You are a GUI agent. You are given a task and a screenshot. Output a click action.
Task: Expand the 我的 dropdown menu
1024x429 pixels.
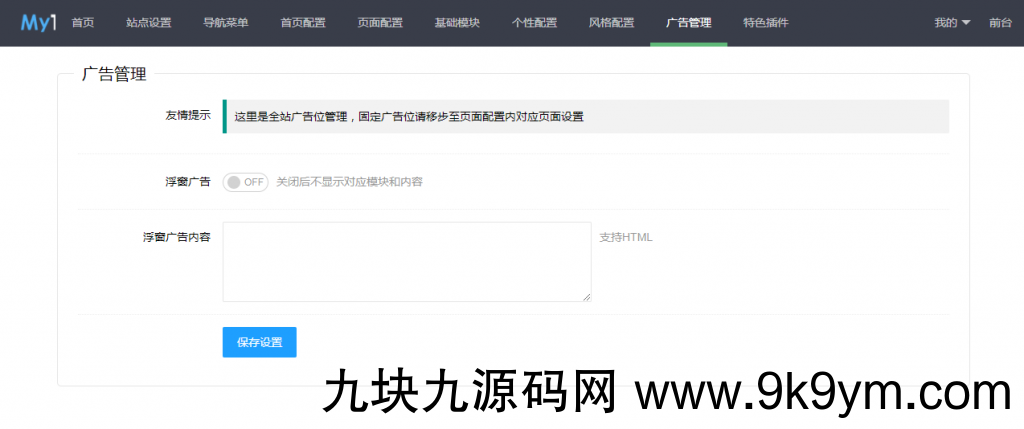tap(952, 23)
